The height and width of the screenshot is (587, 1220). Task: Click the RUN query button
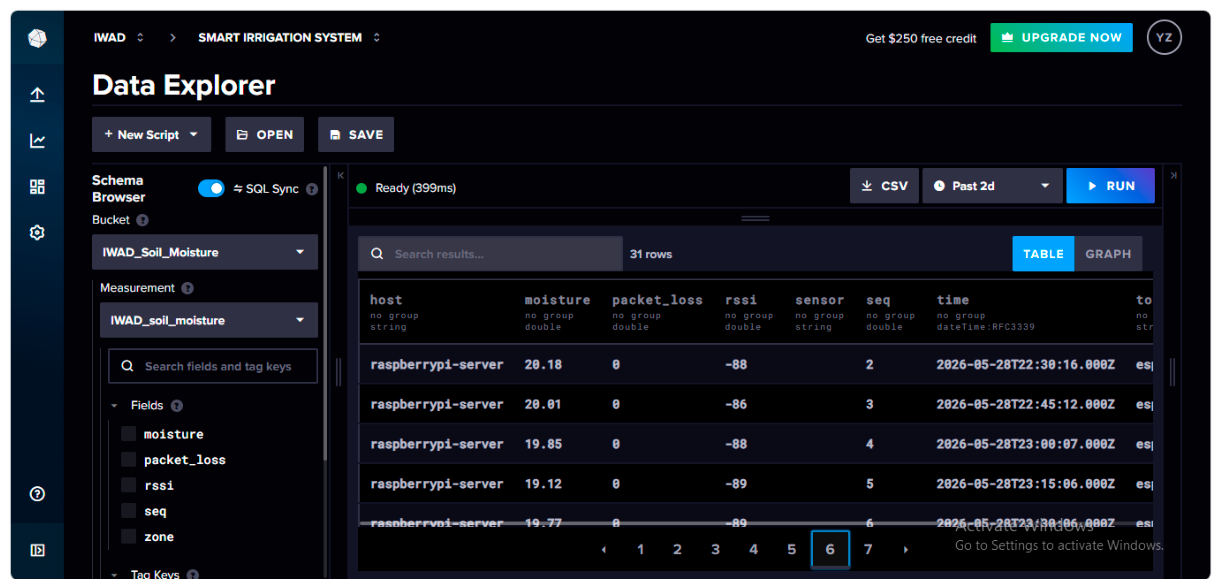tap(1110, 186)
